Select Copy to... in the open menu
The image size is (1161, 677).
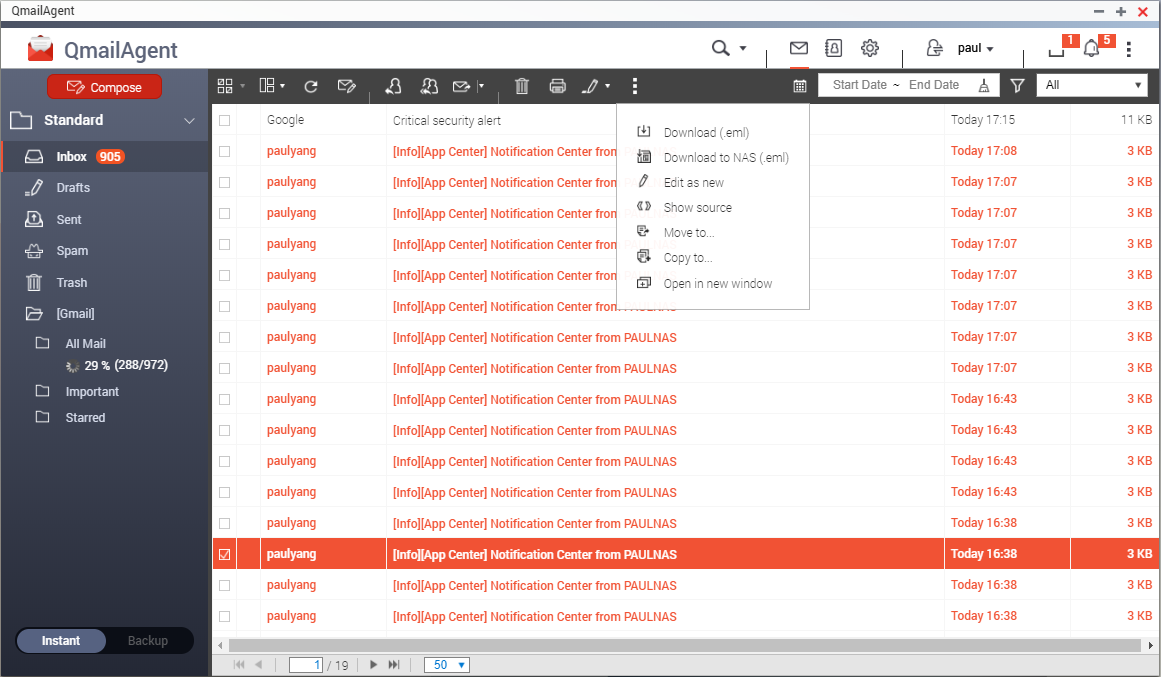point(687,257)
